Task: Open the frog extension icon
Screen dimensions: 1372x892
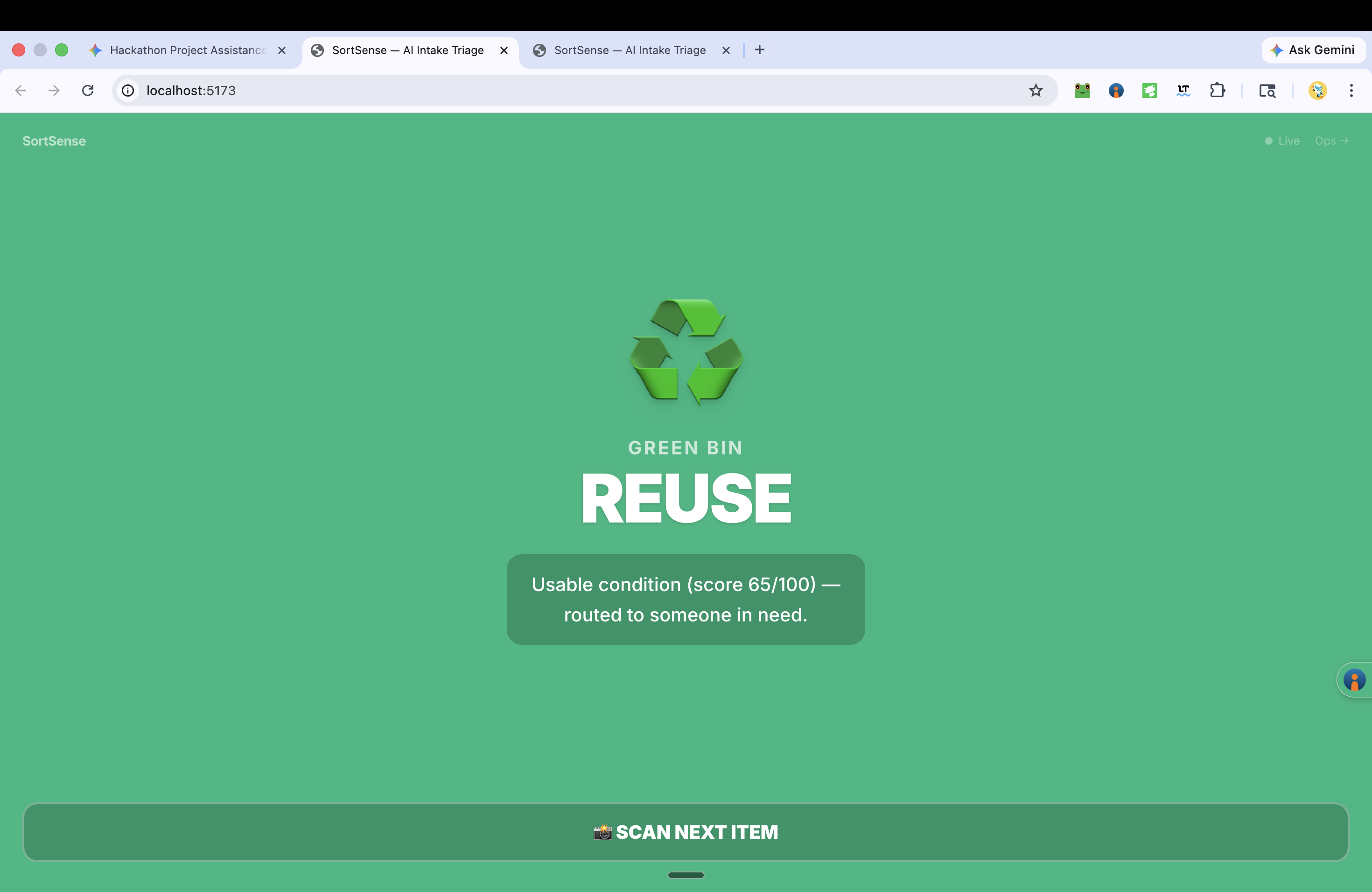Action: point(1082,91)
